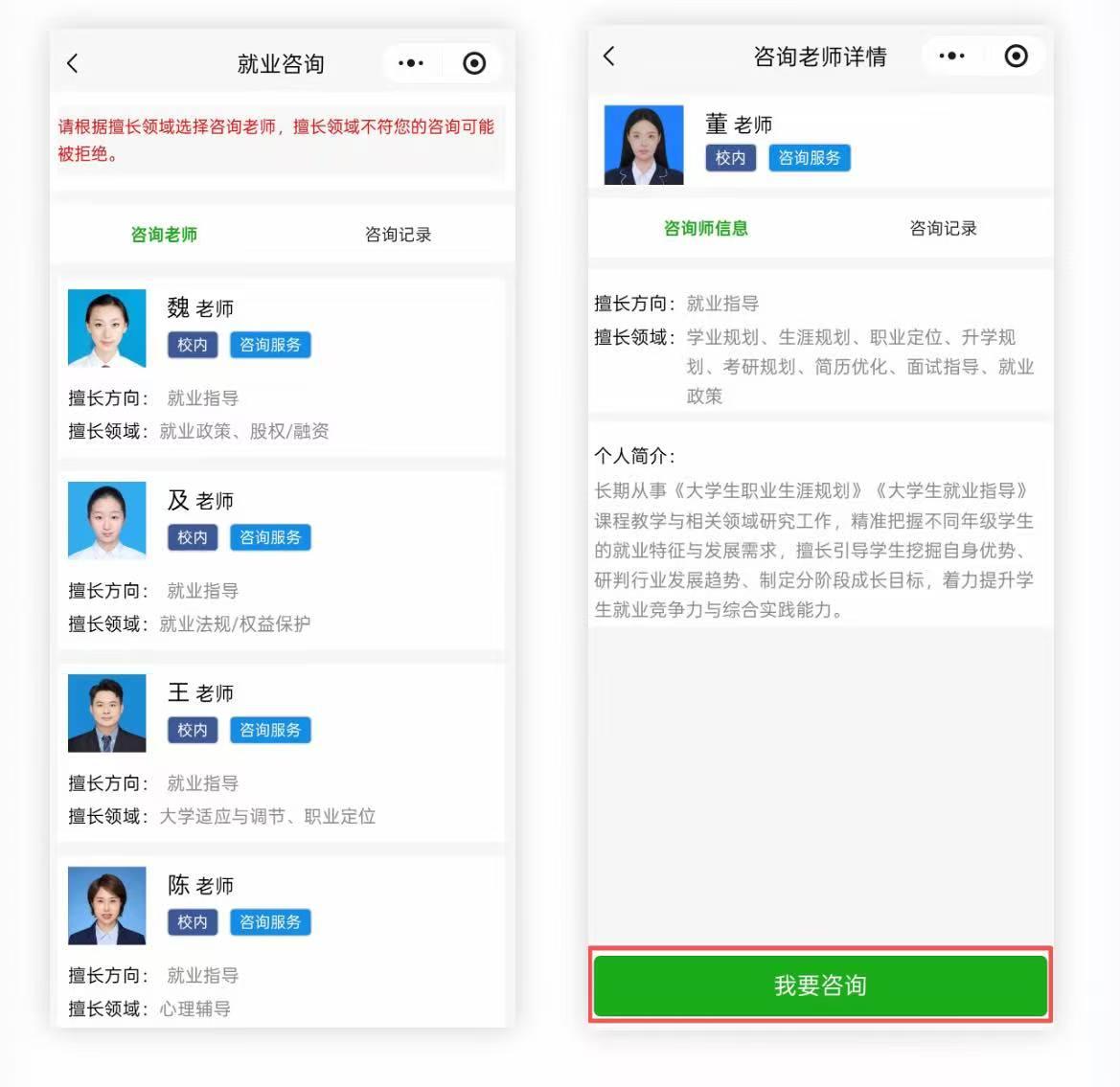Go back from the 就业咨询 screen
1120x1087 pixels.
73,63
